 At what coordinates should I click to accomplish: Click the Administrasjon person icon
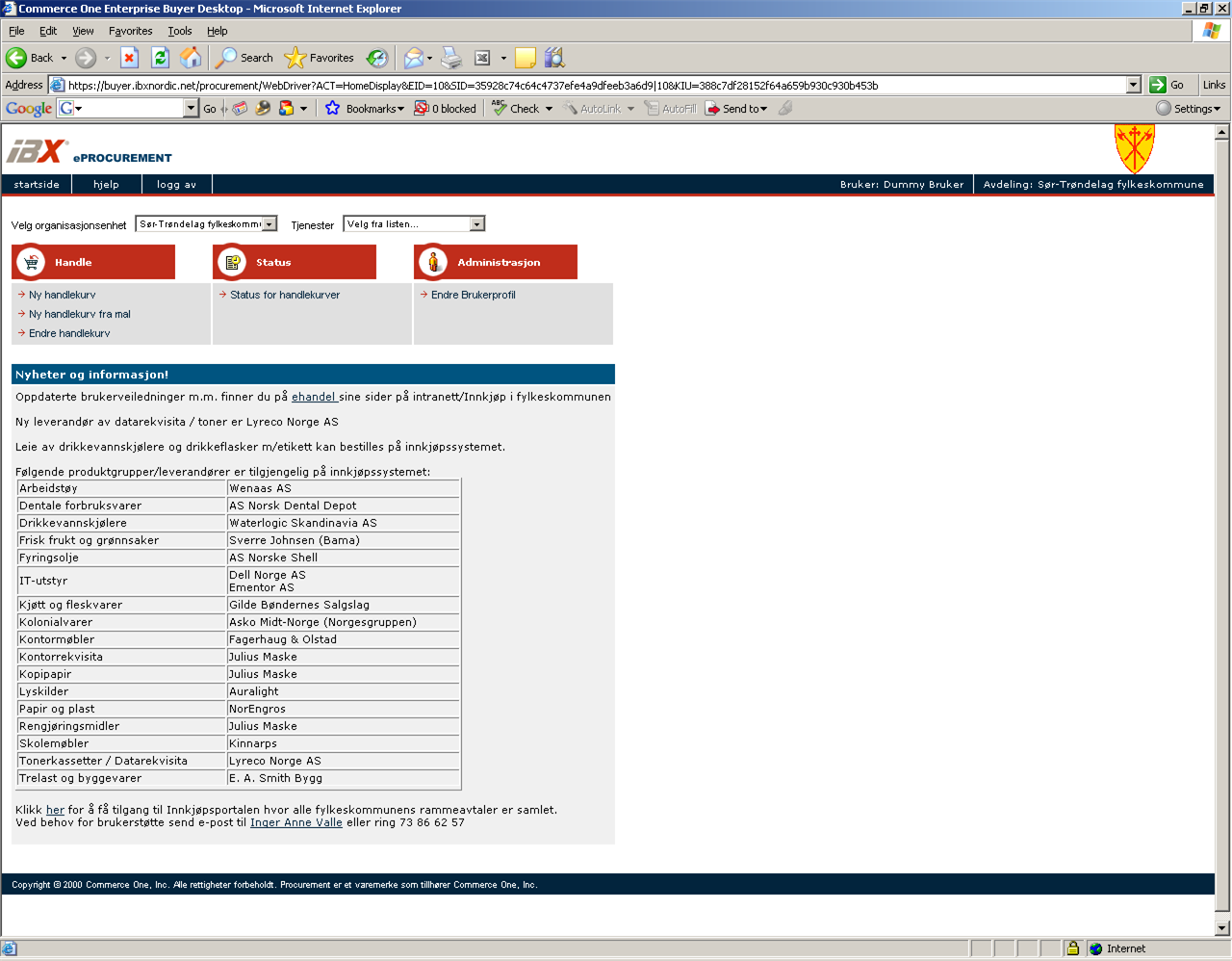pos(433,262)
